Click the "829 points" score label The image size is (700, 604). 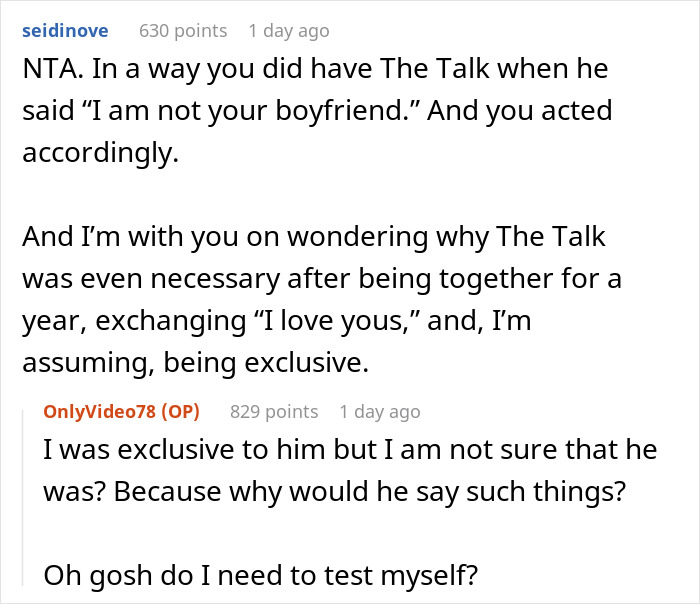point(273,411)
